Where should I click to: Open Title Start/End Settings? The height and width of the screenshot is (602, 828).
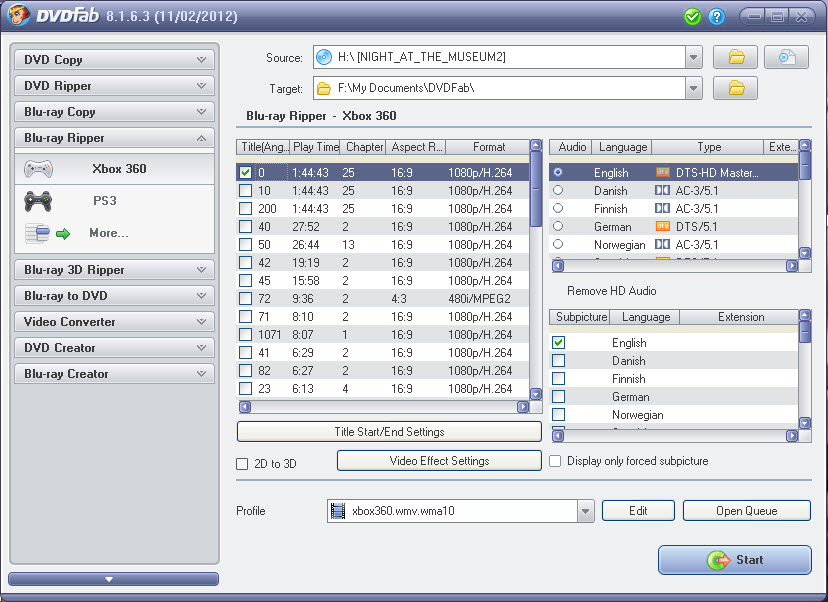[389, 431]
